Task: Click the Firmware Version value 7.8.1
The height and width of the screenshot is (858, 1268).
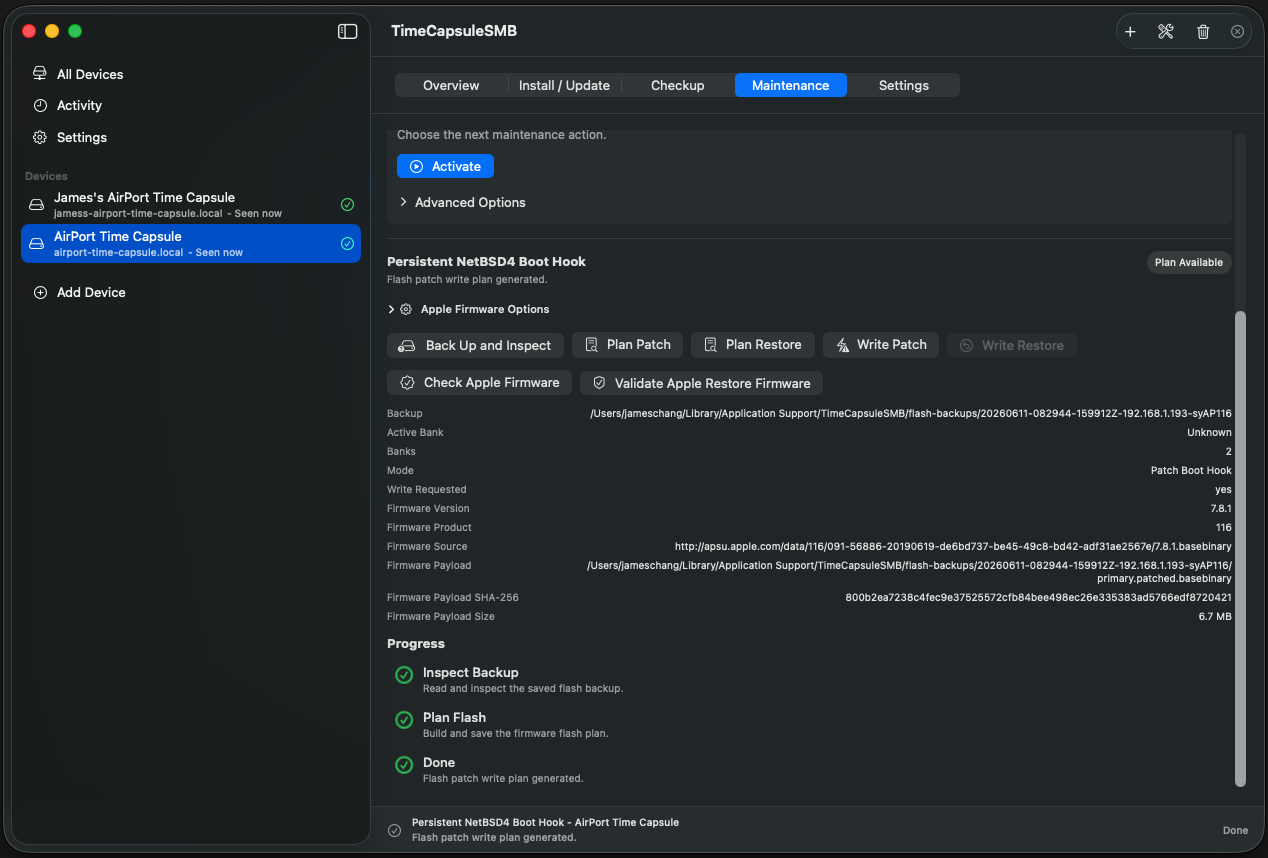Action: click(x=1221, y=509)
